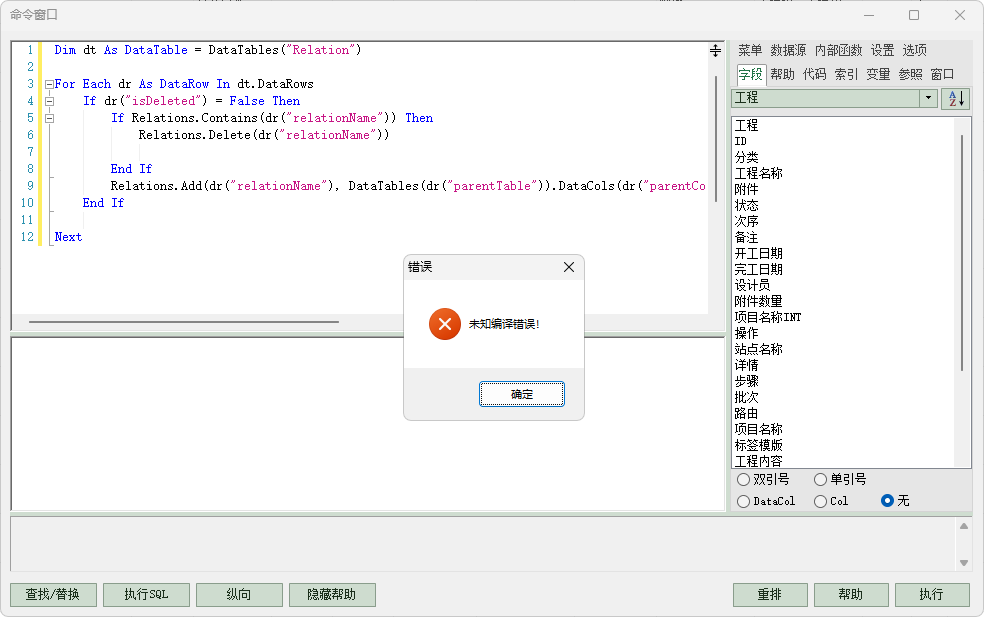
Task: Click the message pane scroll down arrow
Action: [x=964, y=563]
